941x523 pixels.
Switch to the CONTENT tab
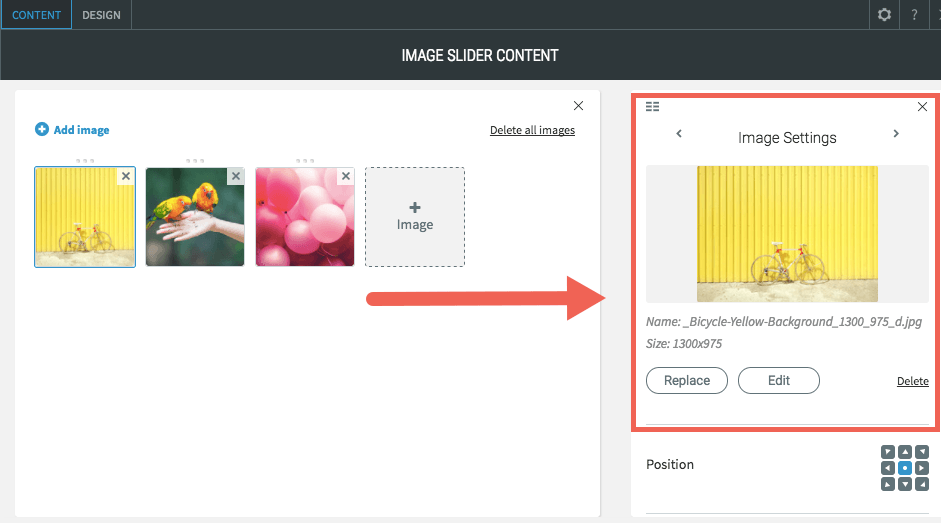pos(37,15)
